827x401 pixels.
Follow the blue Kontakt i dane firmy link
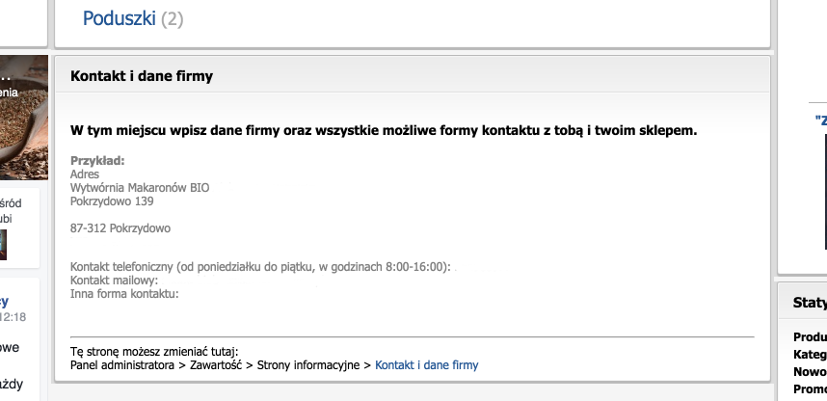pos(426,365)
